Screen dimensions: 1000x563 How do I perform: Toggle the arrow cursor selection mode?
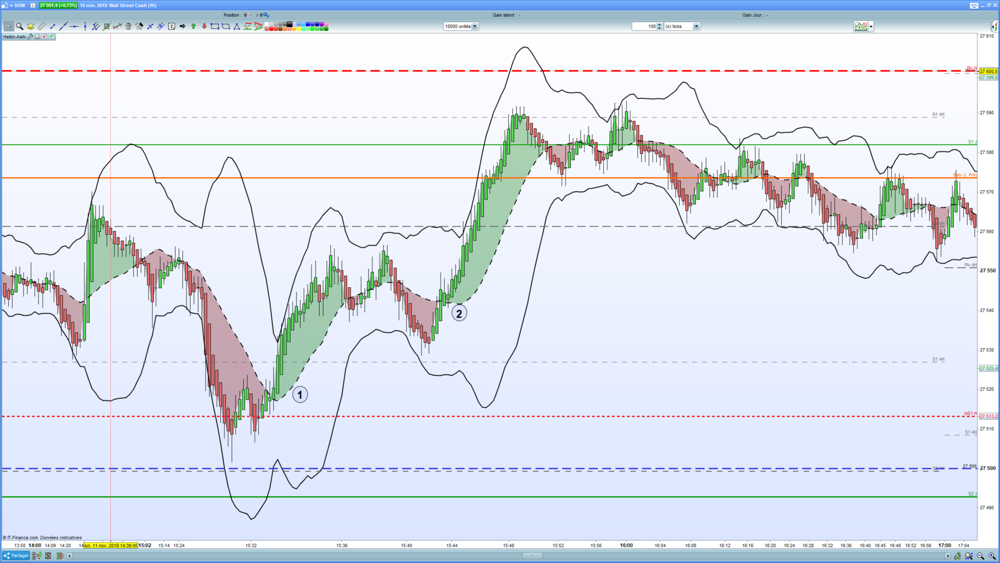pyautogui.click(x=8, y=26)
